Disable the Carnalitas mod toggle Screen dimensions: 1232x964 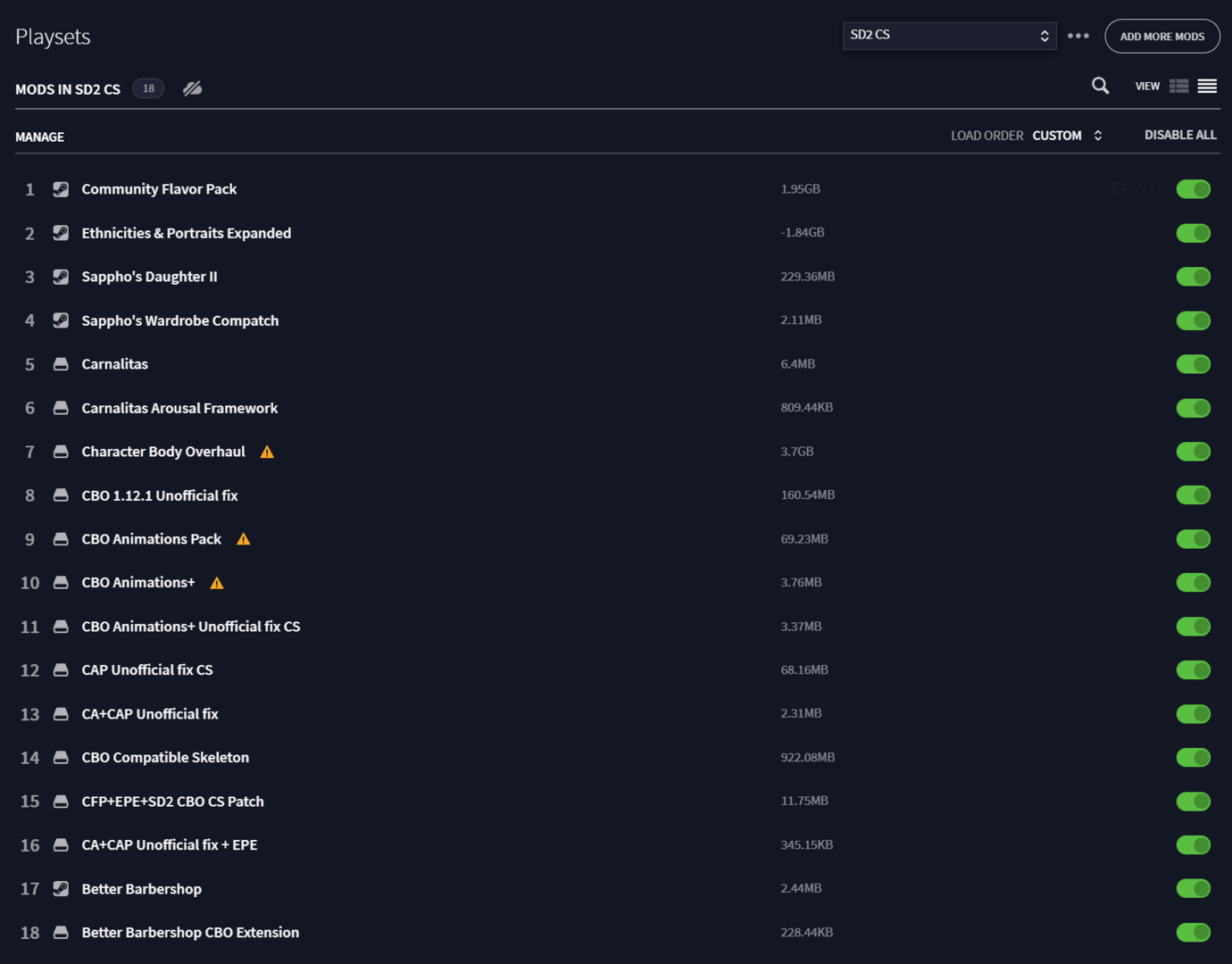tap(1194, 364)
